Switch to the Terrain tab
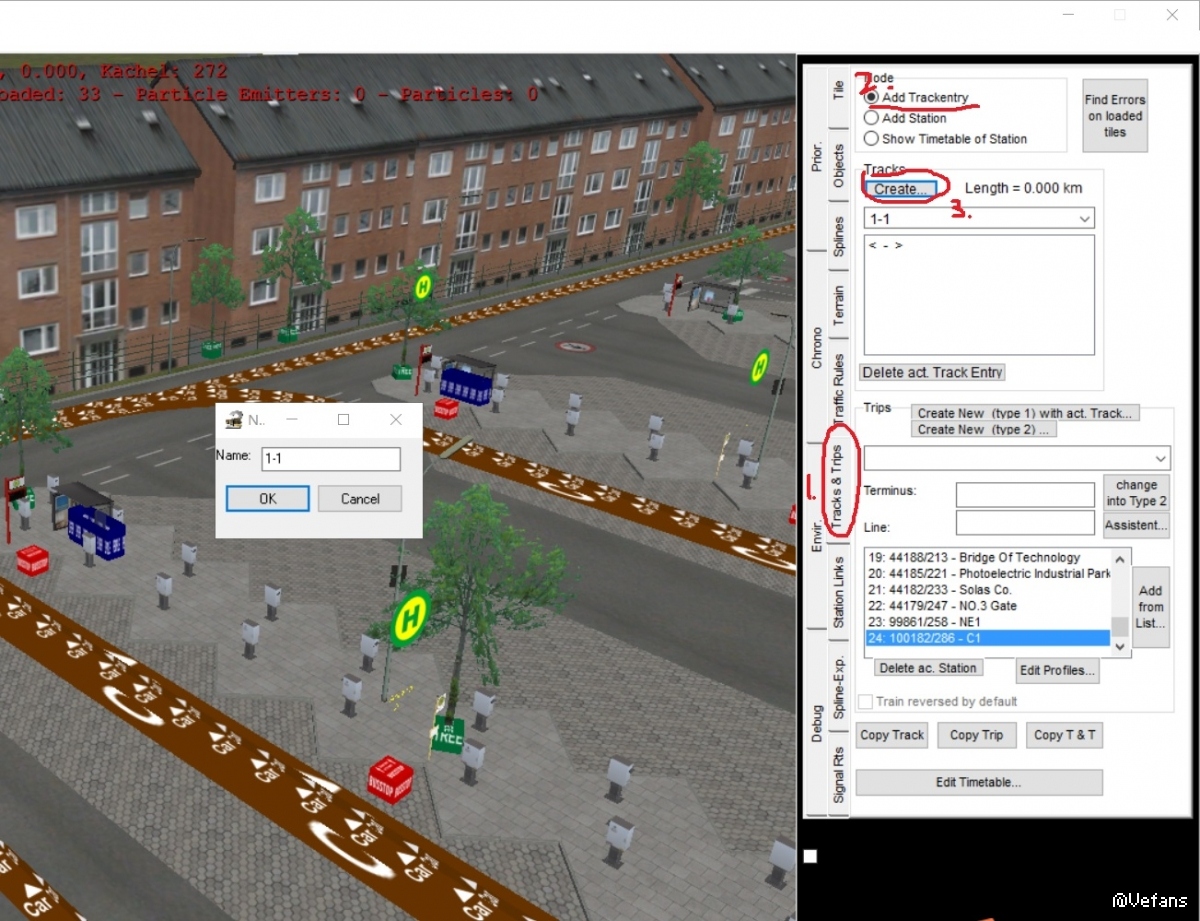 [x=838, y=305]
